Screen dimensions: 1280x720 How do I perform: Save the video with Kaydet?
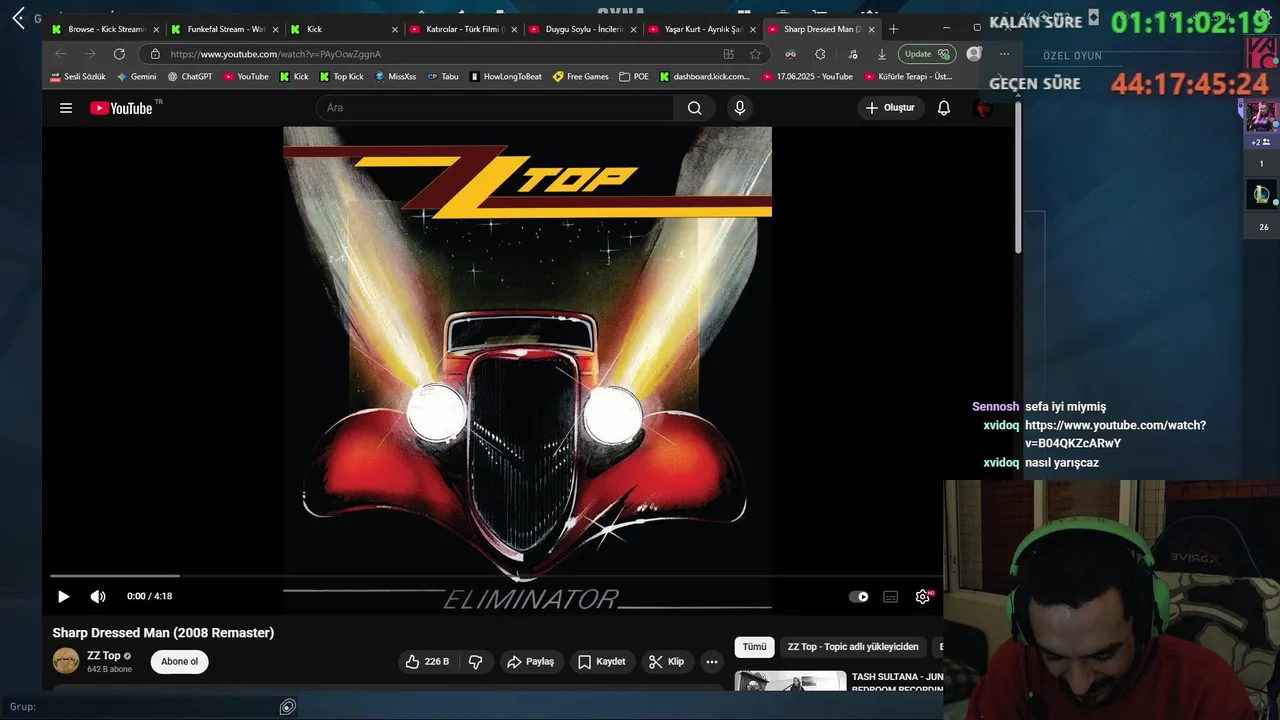pyautogui.click(x=602, y=662)
